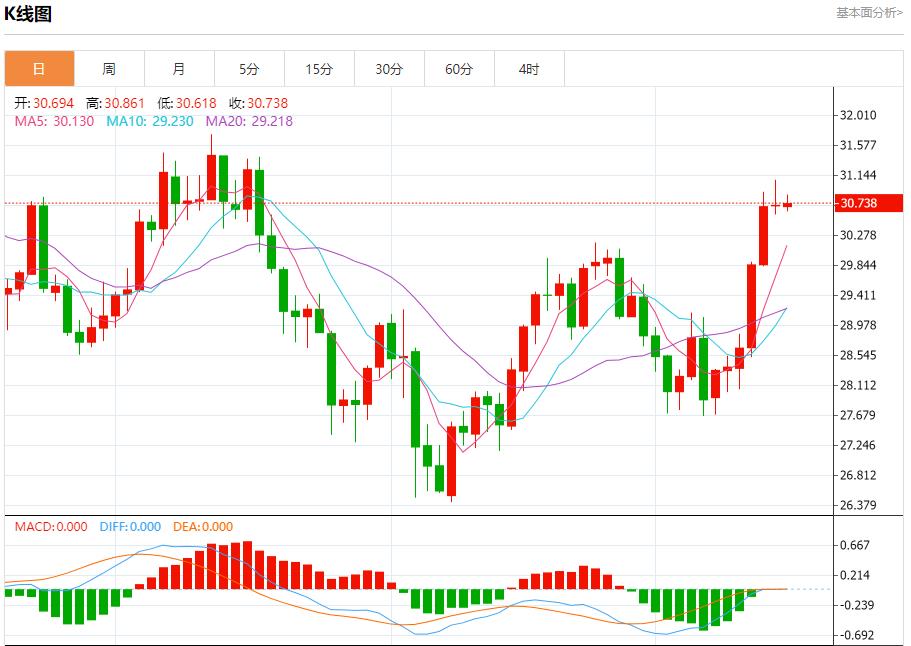This screenshot has height=646, width=911.
Task: Click the MA5 indicator label
Action: [54, 121]
